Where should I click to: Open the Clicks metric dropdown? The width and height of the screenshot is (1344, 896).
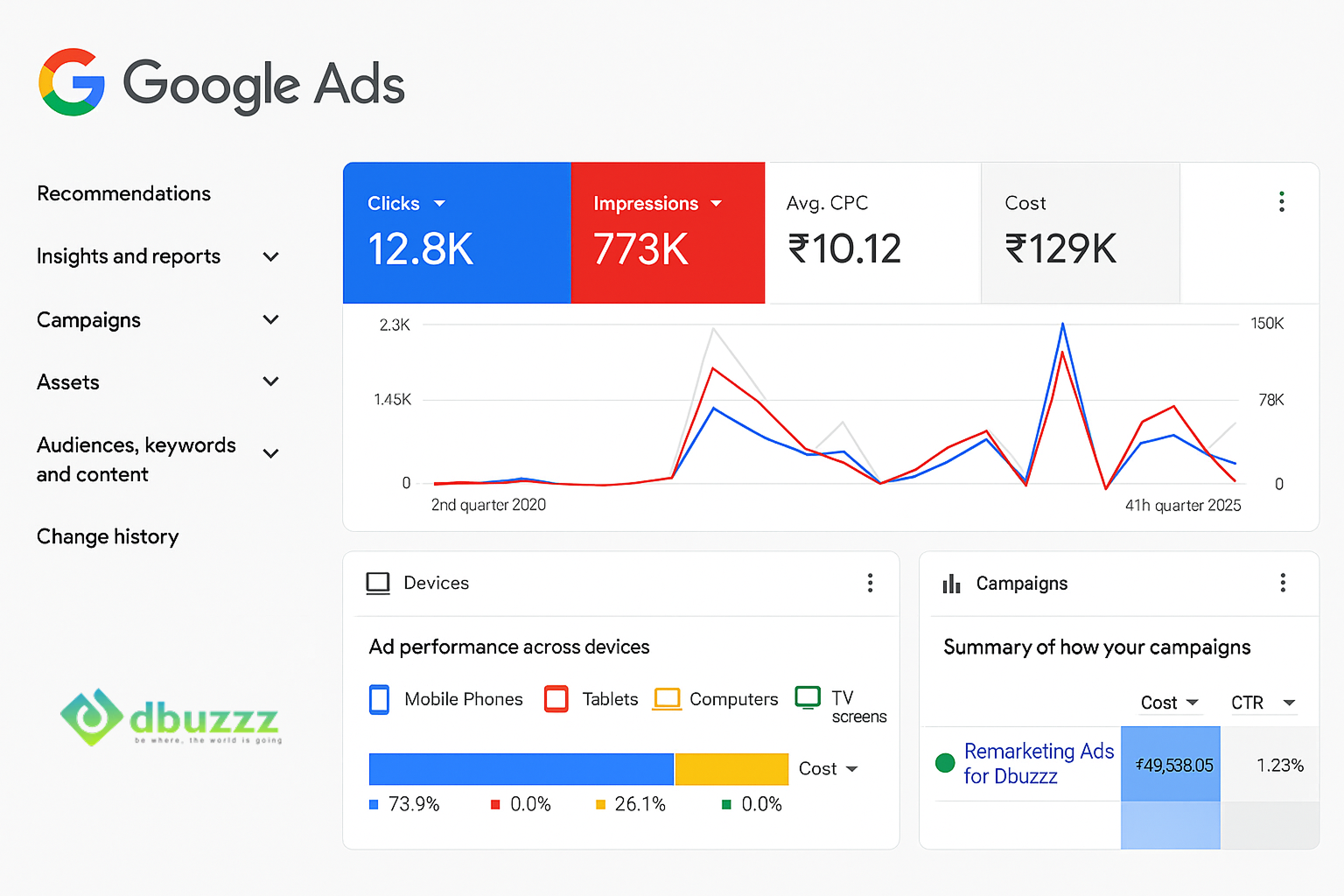[x=439, y=204]
